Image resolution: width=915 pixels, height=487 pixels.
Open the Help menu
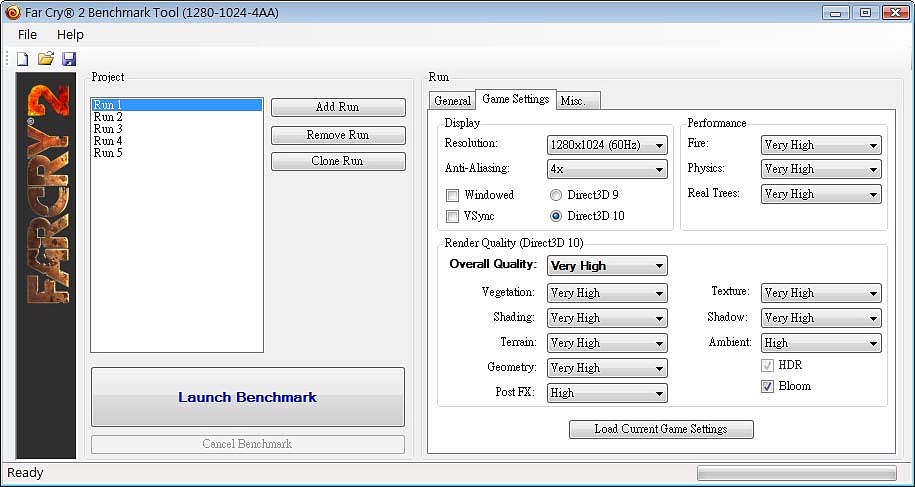70,34
